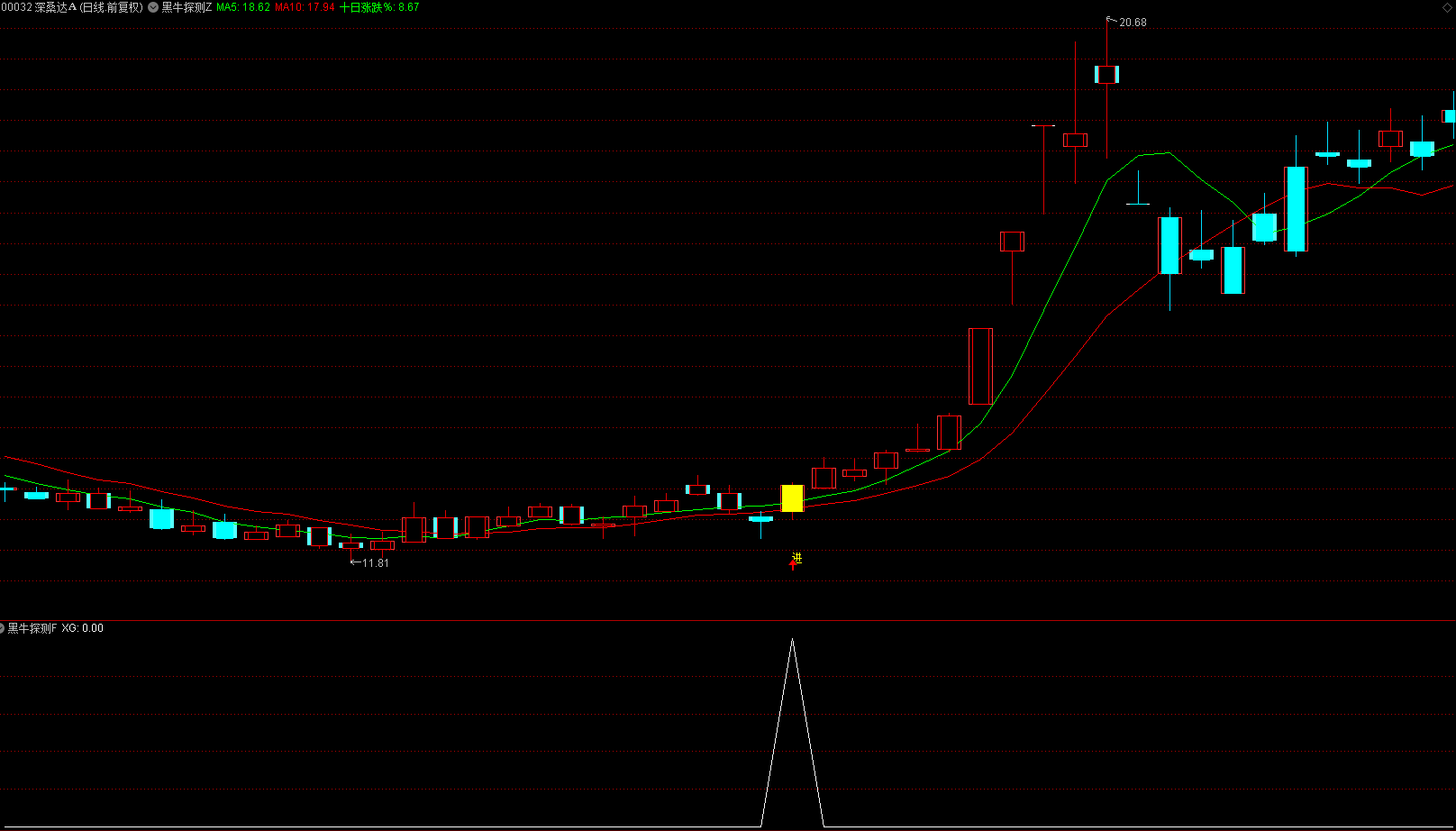The height and width of the screenshot is (831, 1456).
Task: Click the 十日涨跌%: 8.67 readout
Action: 379,7
